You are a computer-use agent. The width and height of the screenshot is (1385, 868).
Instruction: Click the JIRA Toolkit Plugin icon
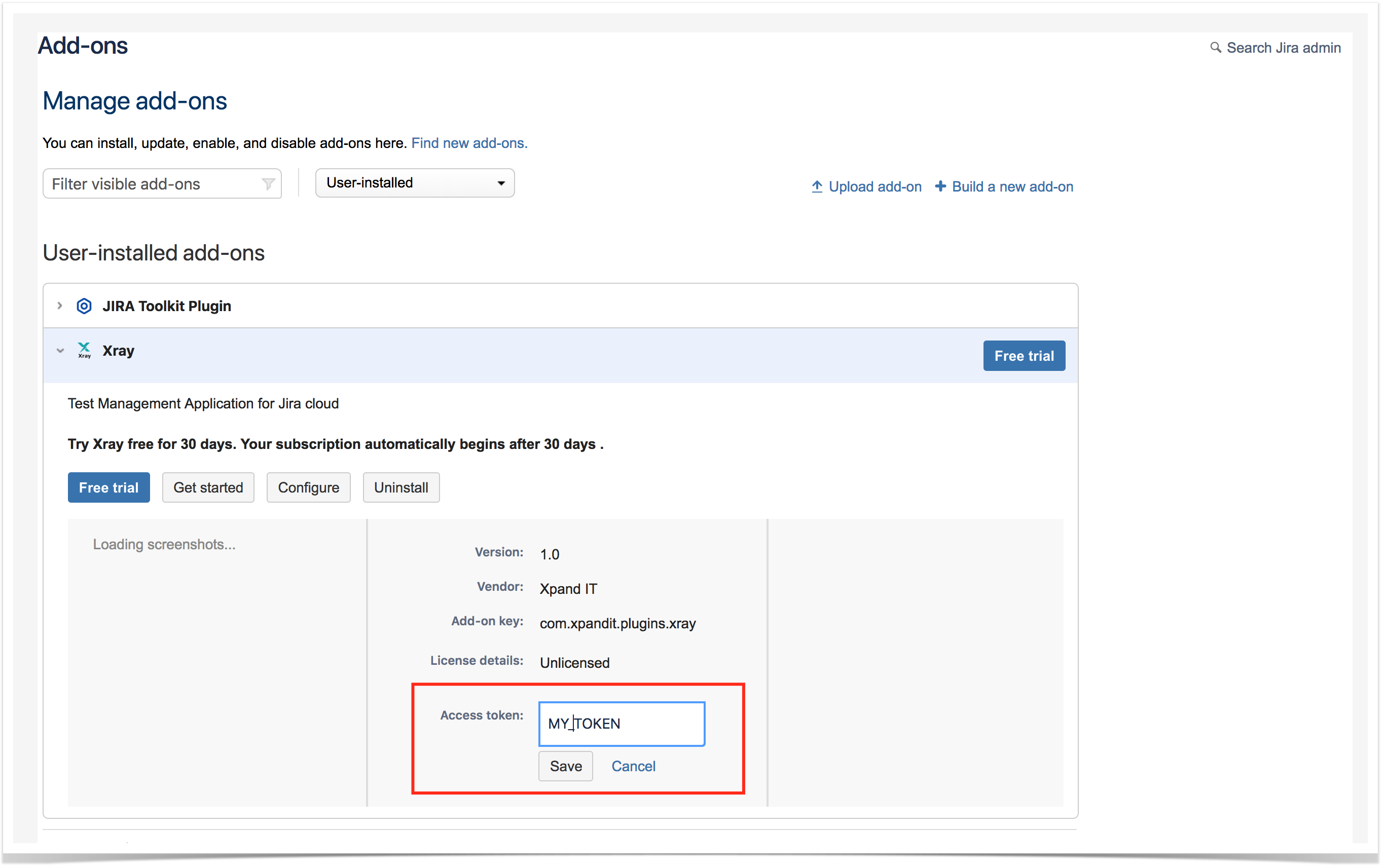point(84,306)
